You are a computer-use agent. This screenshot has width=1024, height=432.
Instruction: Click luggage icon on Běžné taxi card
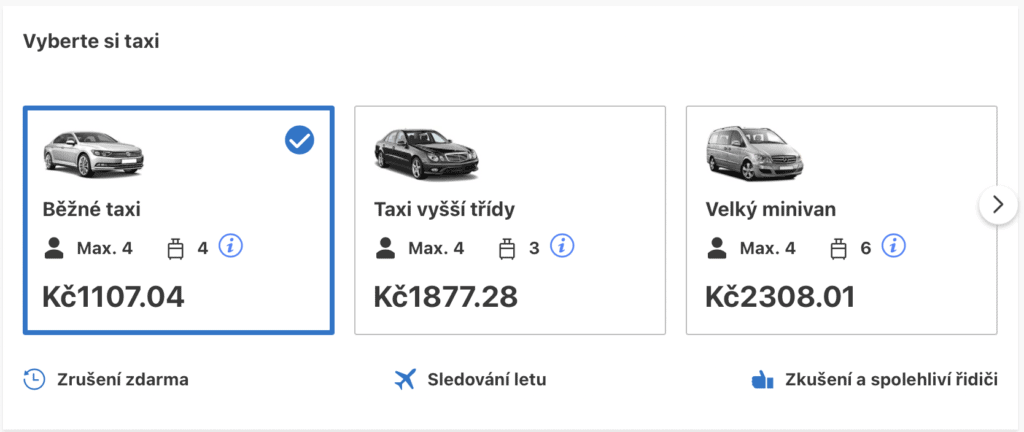[176, 249]
